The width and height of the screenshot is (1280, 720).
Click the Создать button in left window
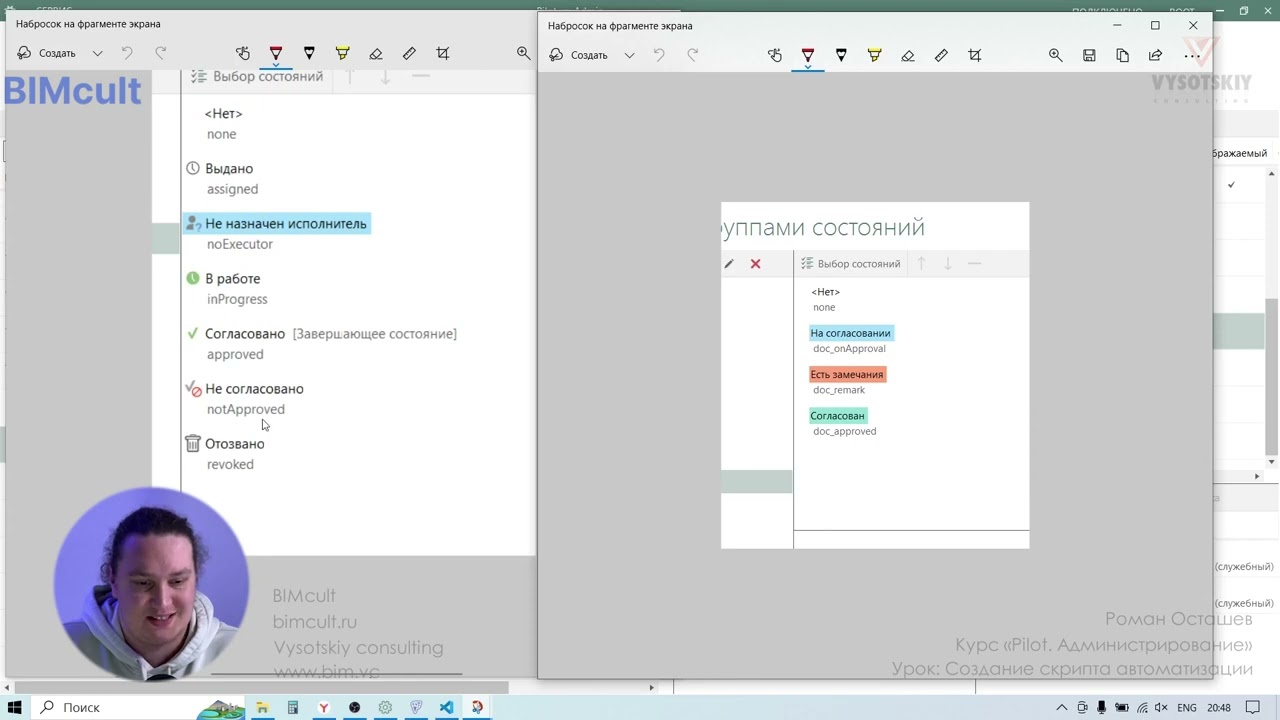[x=47, y=53]
